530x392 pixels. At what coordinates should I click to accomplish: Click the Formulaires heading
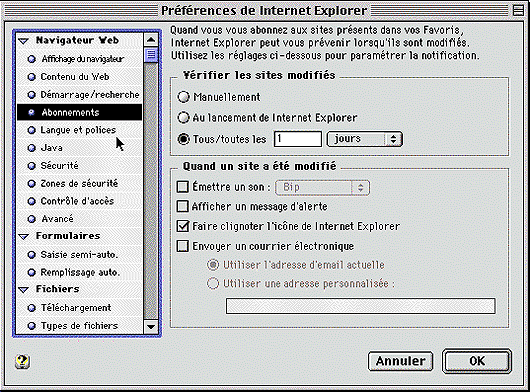[68, 236]
